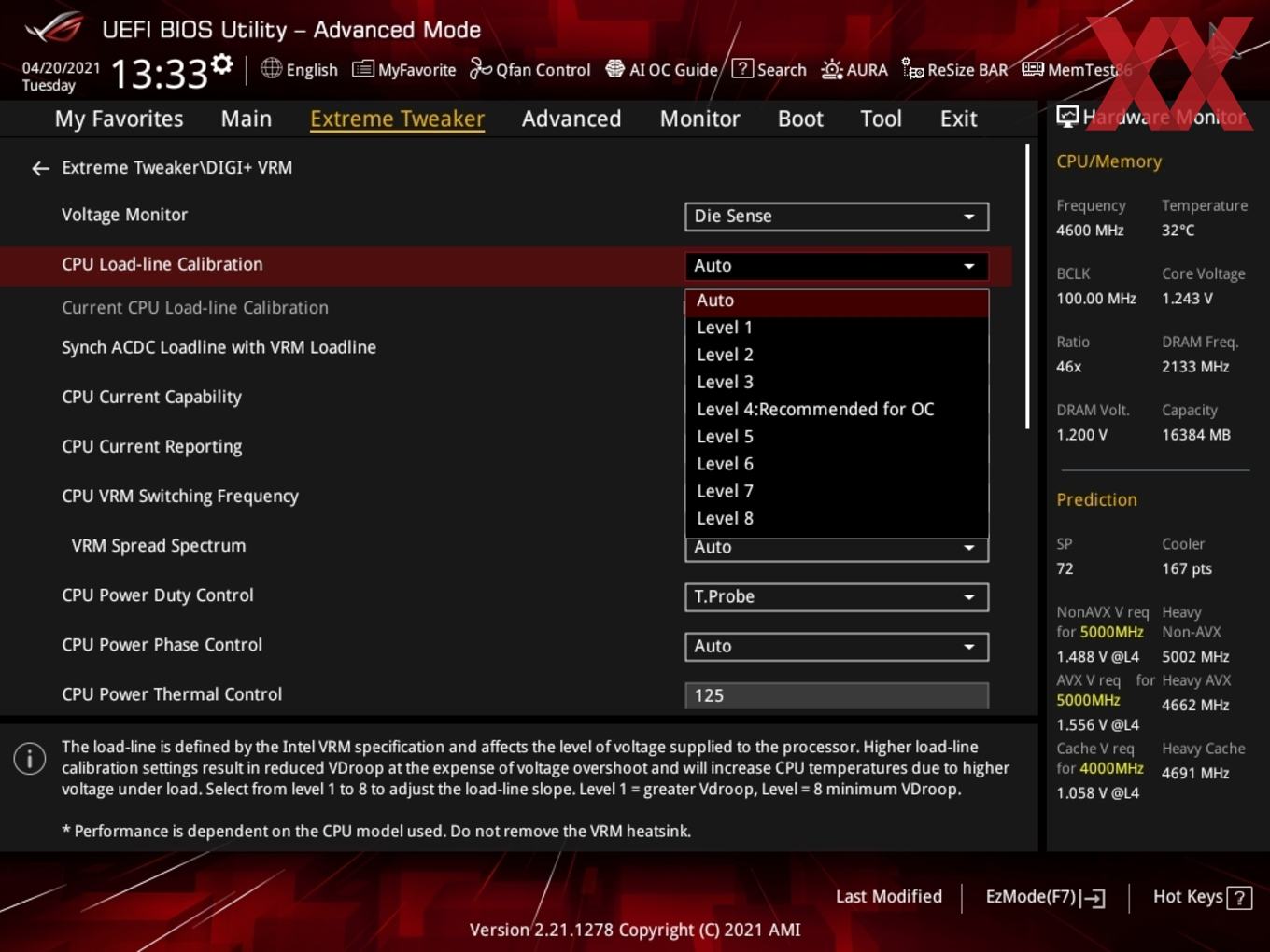Open AURA lighting icon
The height and width of the screenshot is (952, 1270).
coord(831,69)
